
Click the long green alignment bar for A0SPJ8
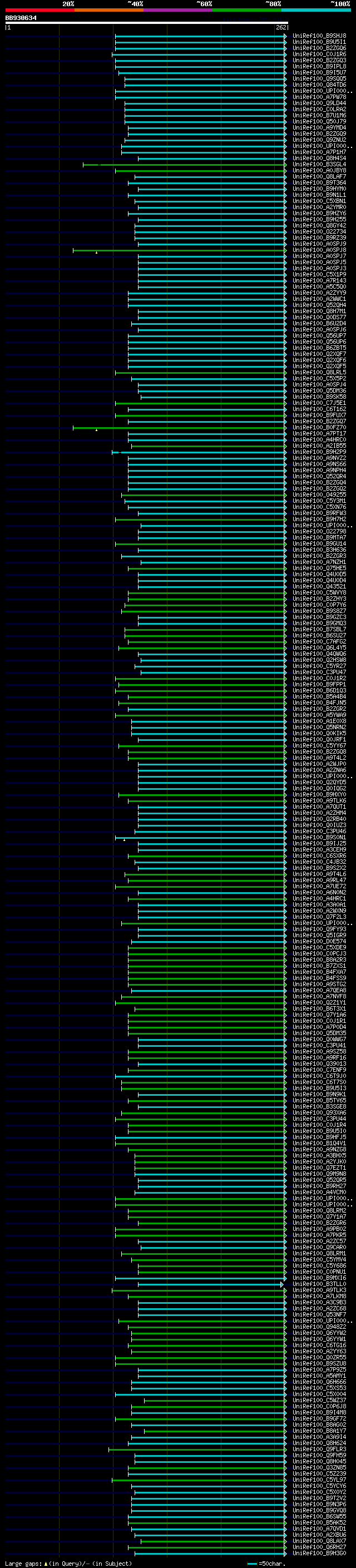point(180,250)
